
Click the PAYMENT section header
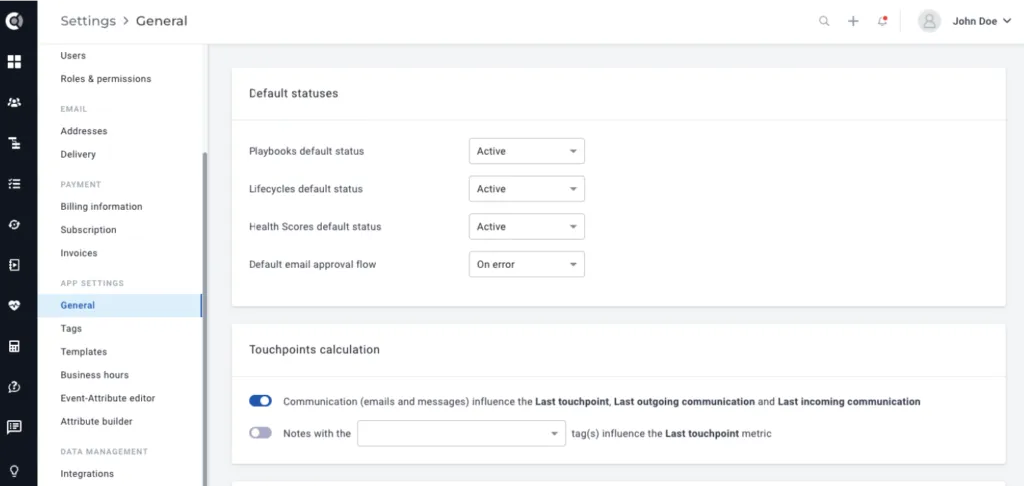tap(81, 185)
